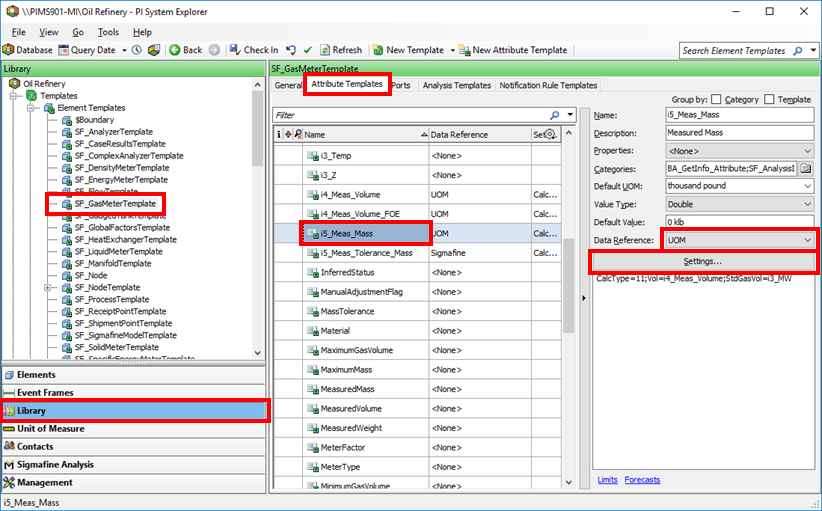Click the Description field Measured Mass
The height and width of the screenshot is (511, 822).
[740, 133]
